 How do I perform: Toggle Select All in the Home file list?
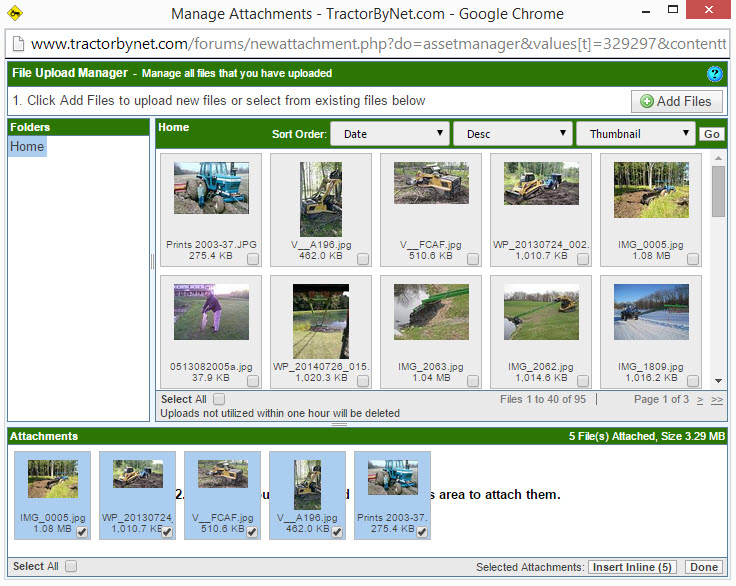tap(219, 399)
